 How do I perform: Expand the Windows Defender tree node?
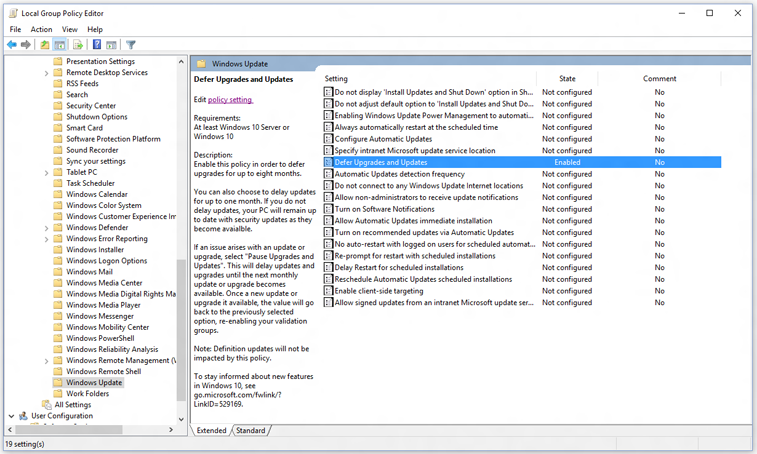coord(47,227)
